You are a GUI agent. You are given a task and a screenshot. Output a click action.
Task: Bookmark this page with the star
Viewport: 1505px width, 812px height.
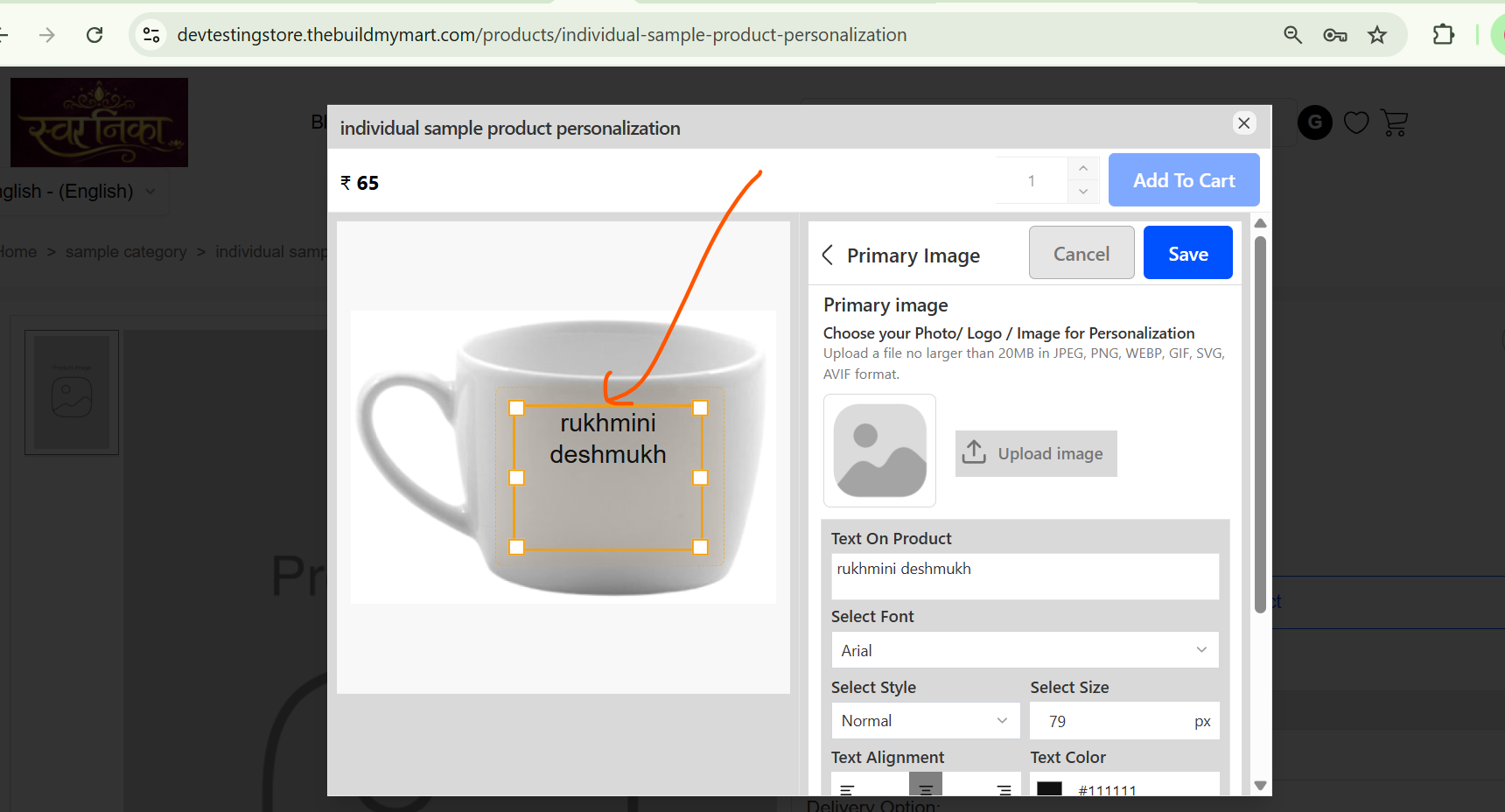[x=1377, y=35]
